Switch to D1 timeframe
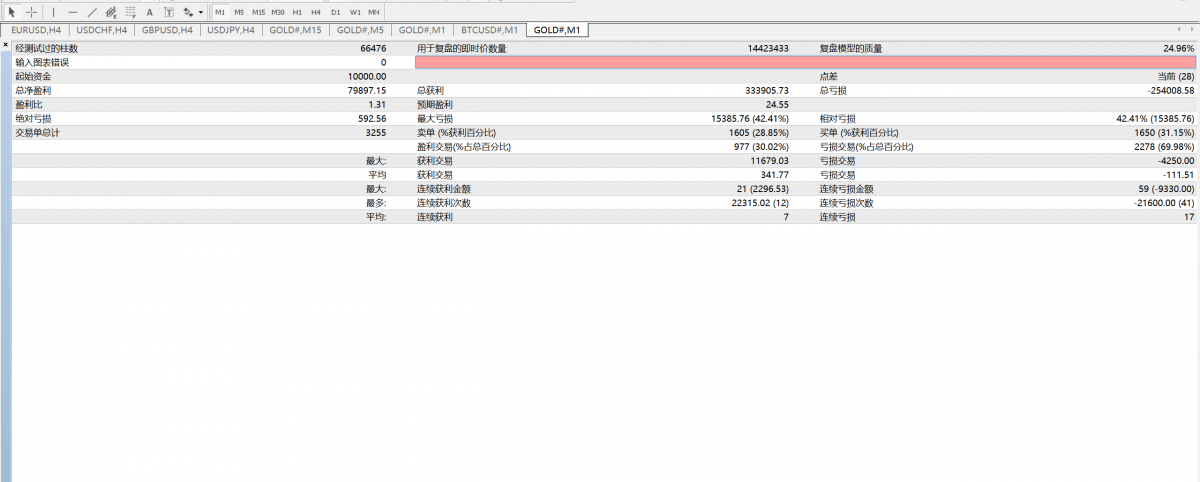 point(335,12)
